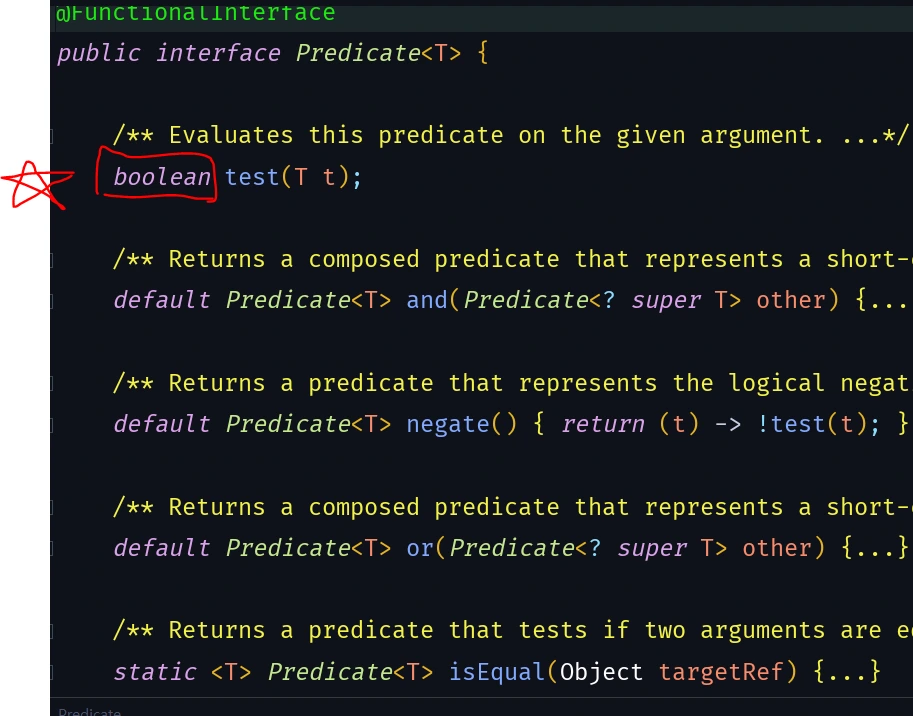Expand the folded body of the or method
Image resolution: width=913 pixels, height=716 pixels.
[x=874, y=548]
